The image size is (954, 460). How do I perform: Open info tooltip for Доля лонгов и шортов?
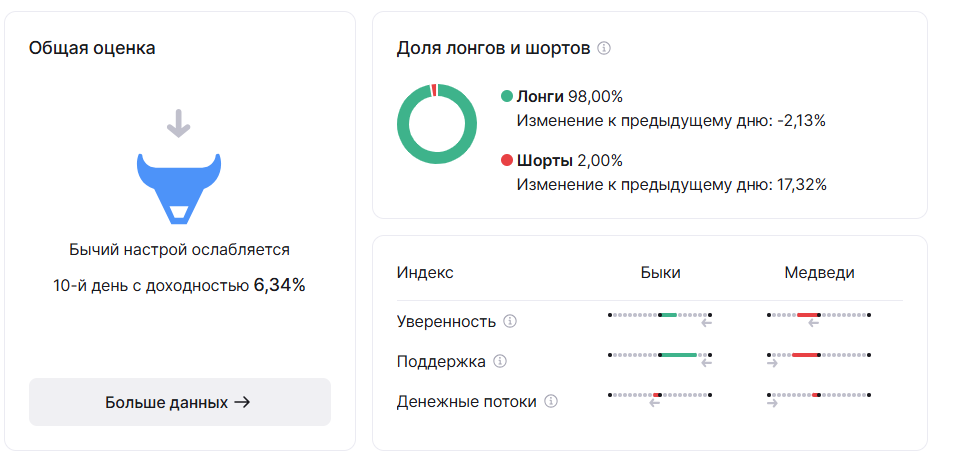pyautogui.click(x=604, y=48)
